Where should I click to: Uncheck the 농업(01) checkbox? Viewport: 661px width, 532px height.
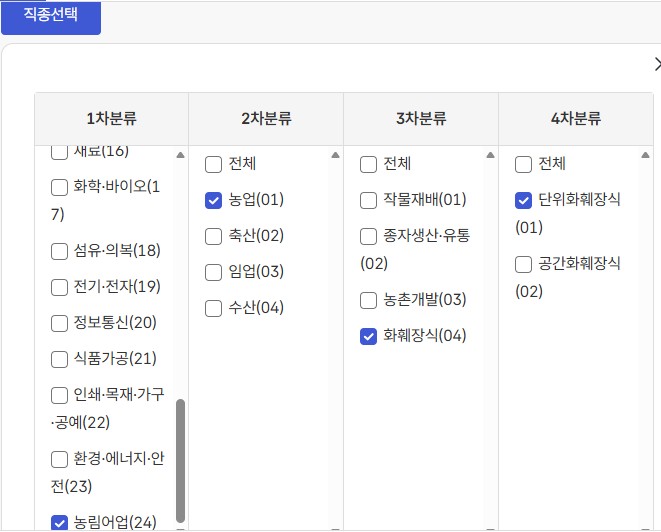click(x=213, y=200)
